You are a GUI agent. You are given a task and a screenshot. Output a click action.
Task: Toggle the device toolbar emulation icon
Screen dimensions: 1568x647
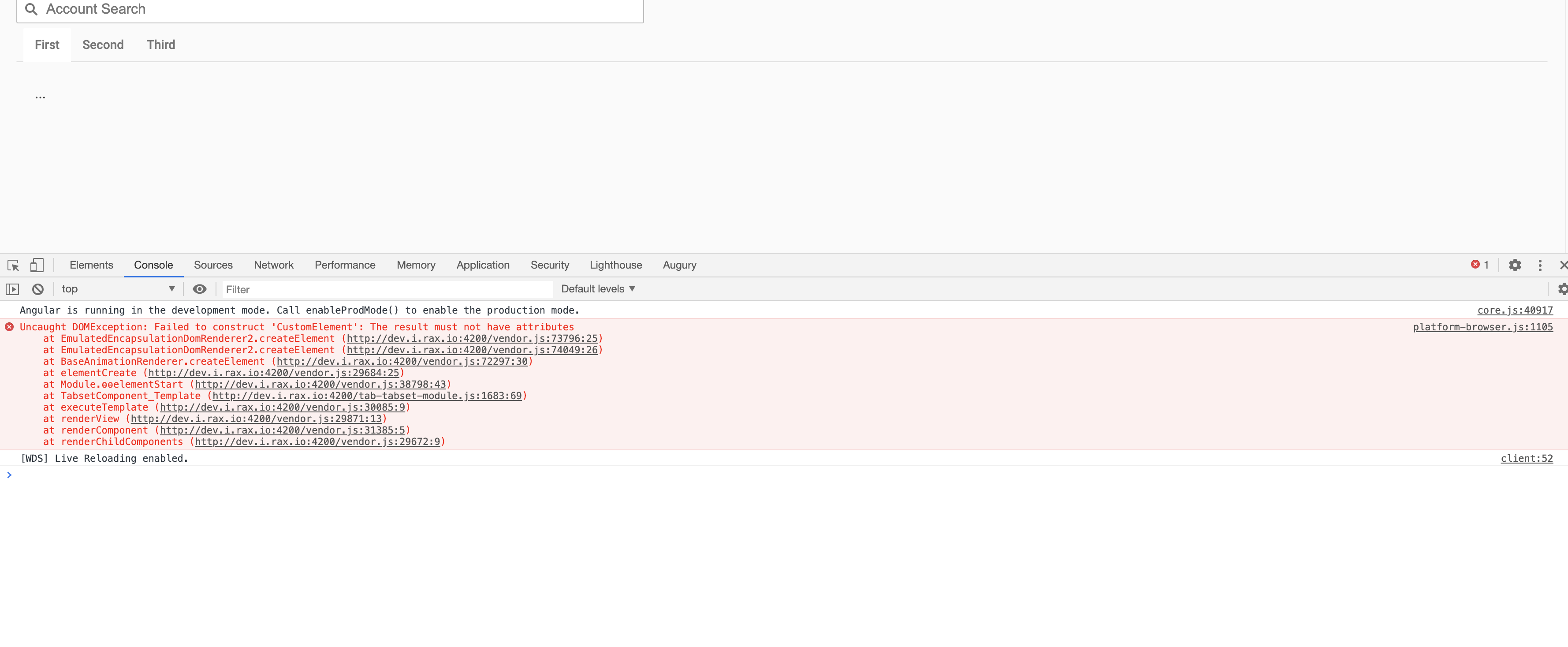coord(37,265)
